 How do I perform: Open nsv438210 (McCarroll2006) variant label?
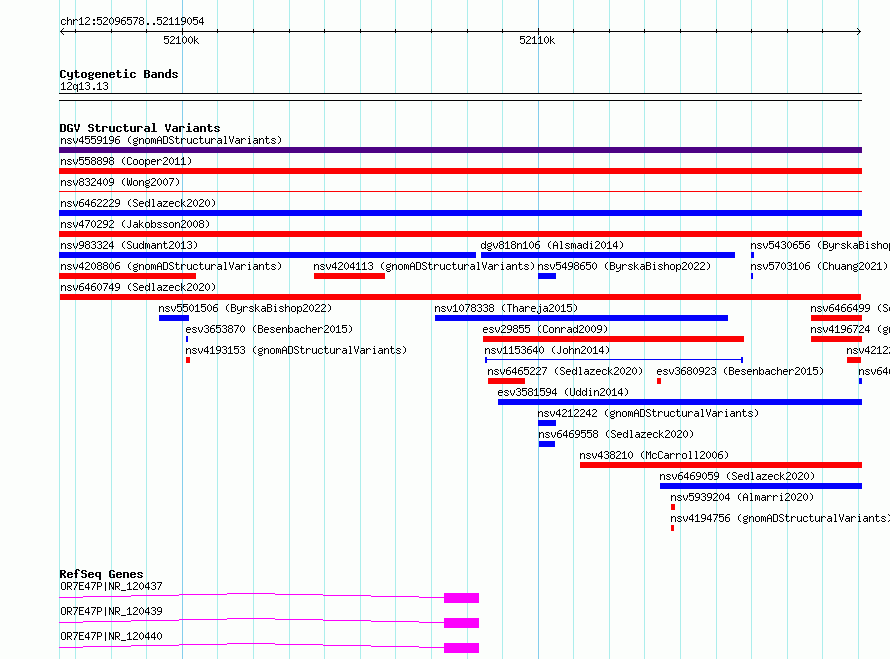tap(654, 455)
